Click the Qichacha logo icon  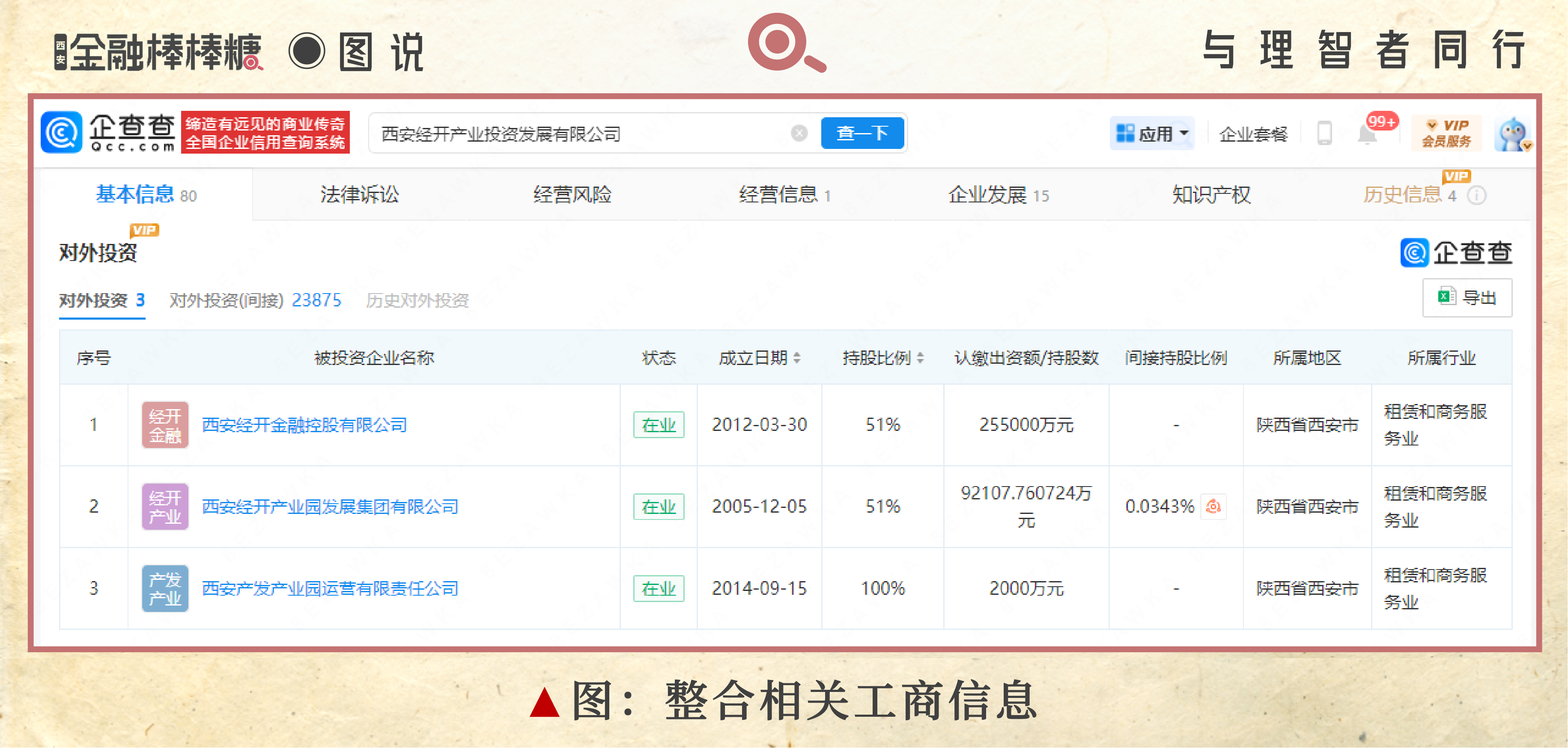[x=62, y=133]
